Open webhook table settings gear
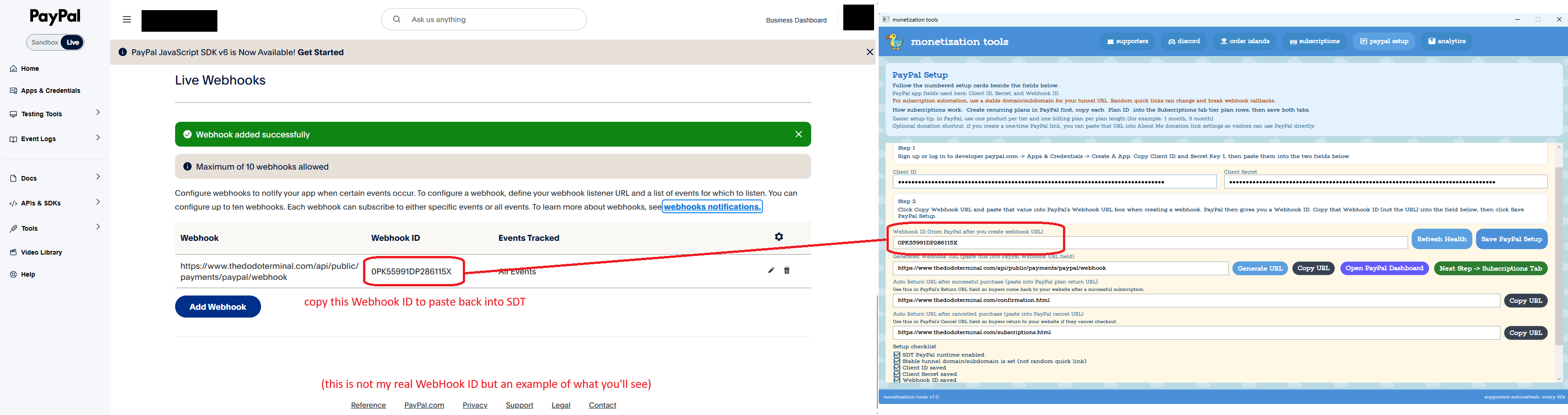This screenshot has height=415, width=1568. [x=779, y=237]
